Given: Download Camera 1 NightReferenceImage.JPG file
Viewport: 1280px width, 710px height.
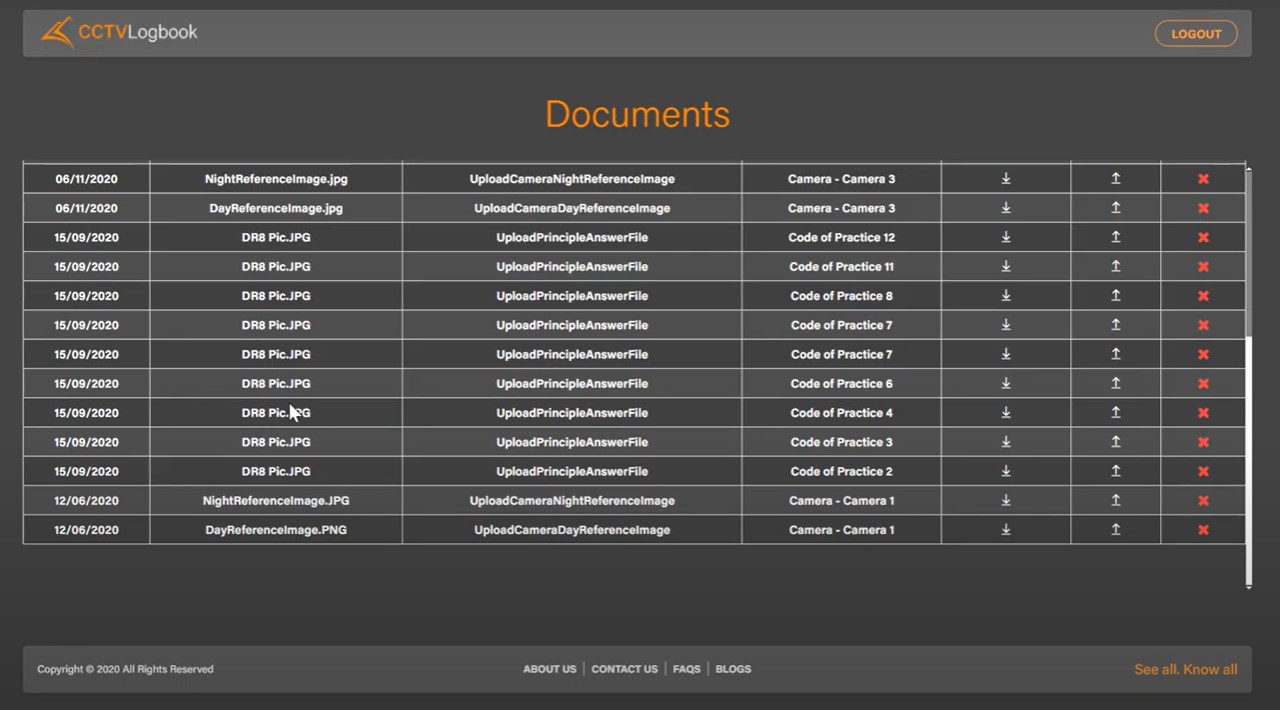Looking at the screenshot, I should point(1006,500).
